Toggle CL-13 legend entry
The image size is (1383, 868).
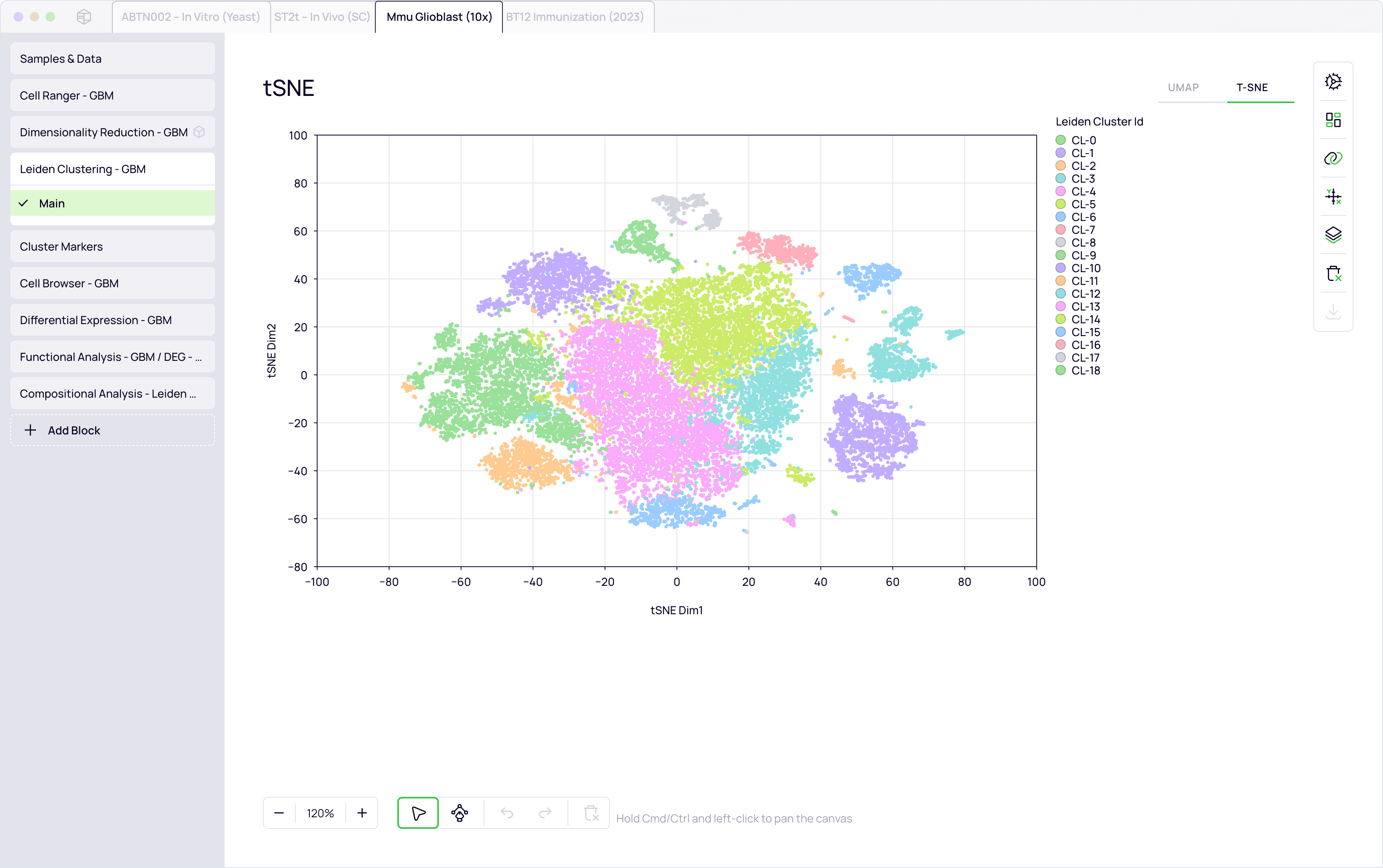[x=1085, y=307]
